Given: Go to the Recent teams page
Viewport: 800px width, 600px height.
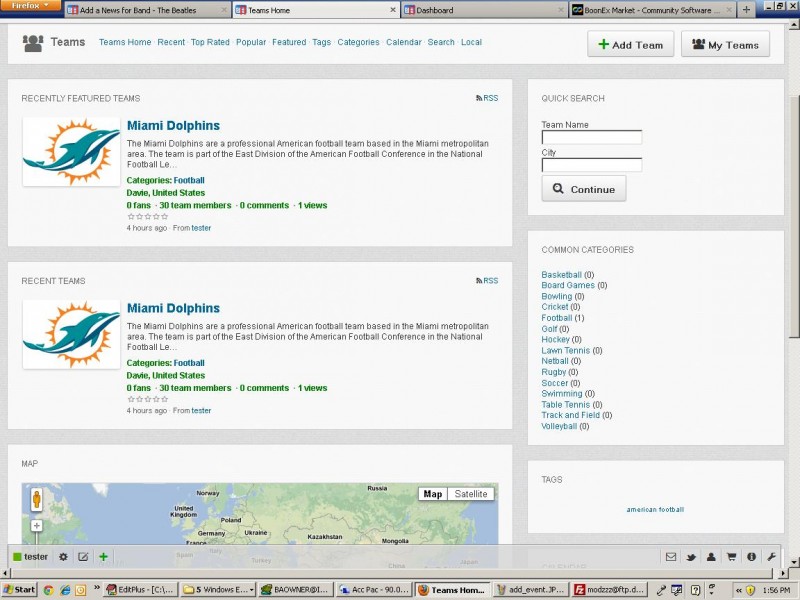Looking at the screenshot, I should [171, 42].
